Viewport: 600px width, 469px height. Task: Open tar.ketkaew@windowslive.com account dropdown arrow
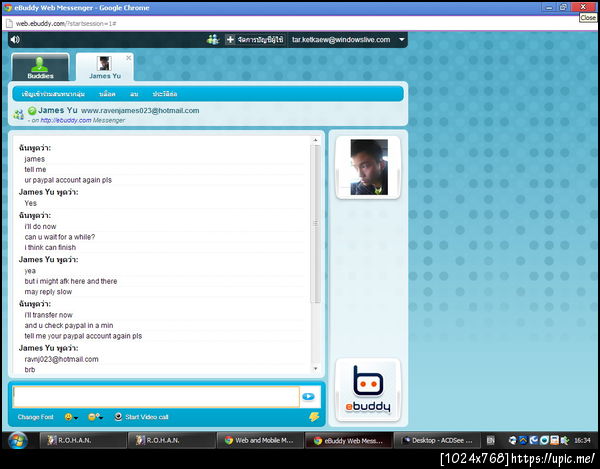tap(401, 39)
